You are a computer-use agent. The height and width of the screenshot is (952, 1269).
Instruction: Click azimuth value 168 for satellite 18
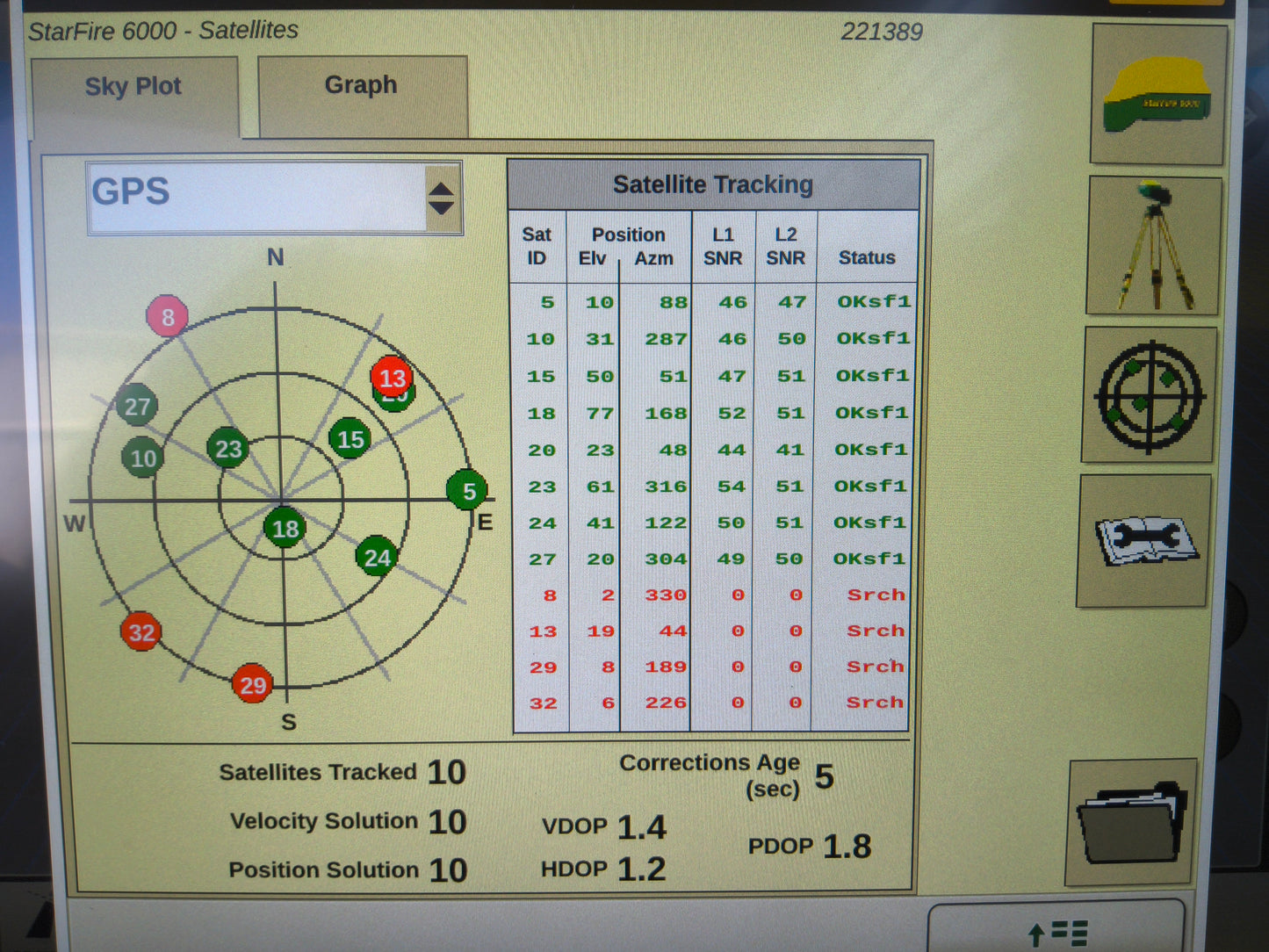(667, 413)
